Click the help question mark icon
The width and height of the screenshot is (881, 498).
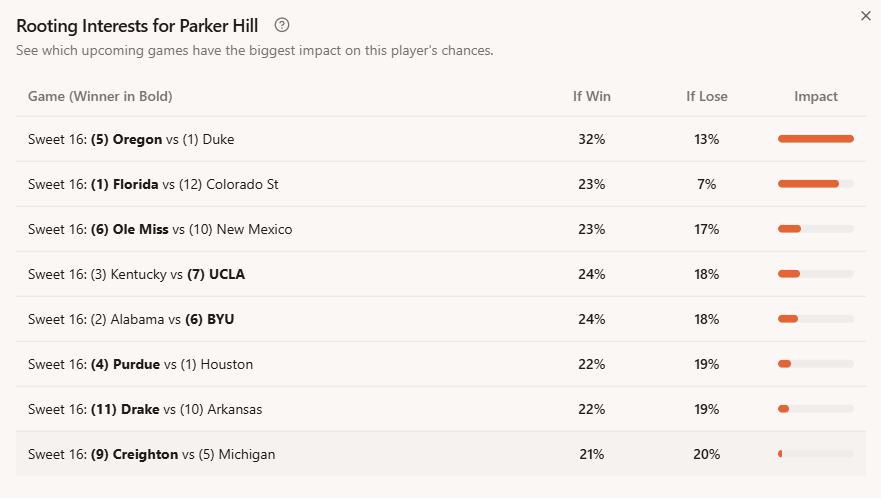pyautogui.click(x=282, y=25)
